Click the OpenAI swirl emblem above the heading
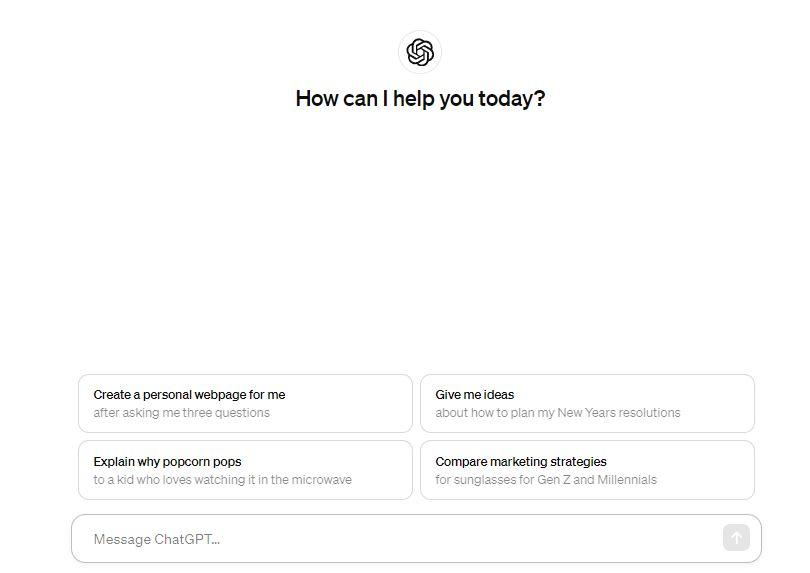This screenshot has height=573, width=810. pyautogui.click(x=420, y=52)
